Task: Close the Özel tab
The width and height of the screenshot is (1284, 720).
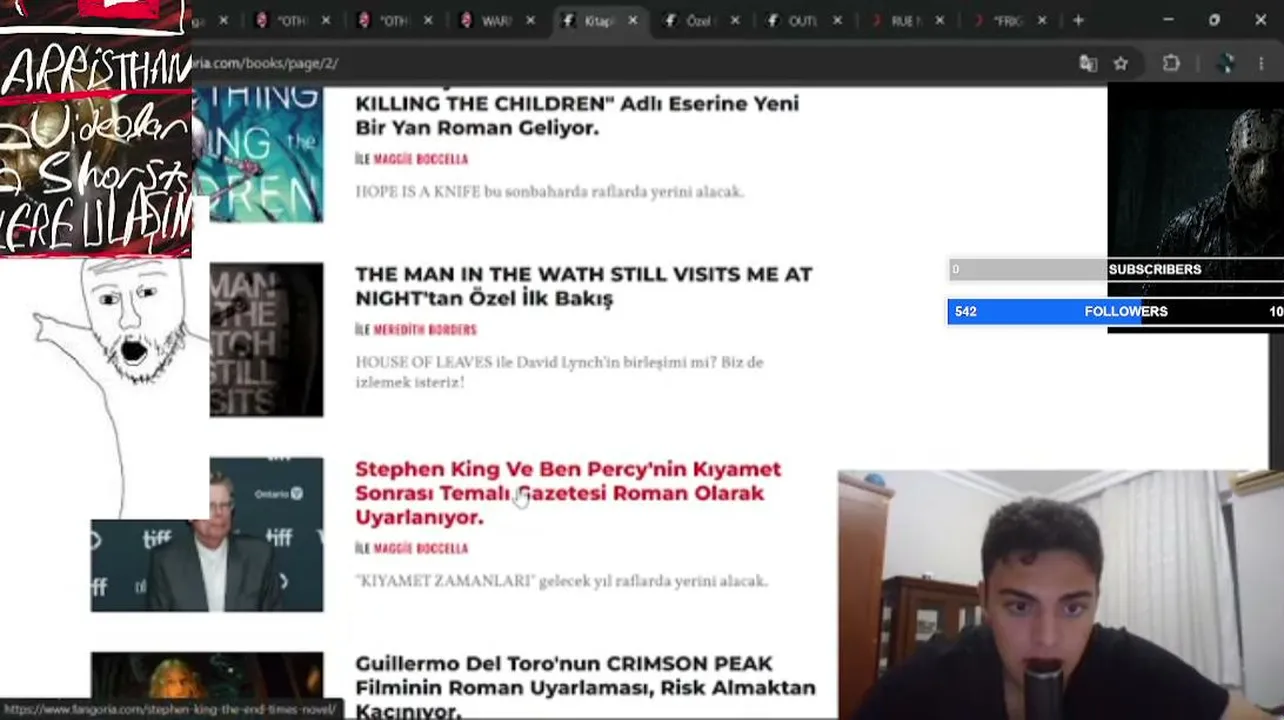Action: click(735, 20)
